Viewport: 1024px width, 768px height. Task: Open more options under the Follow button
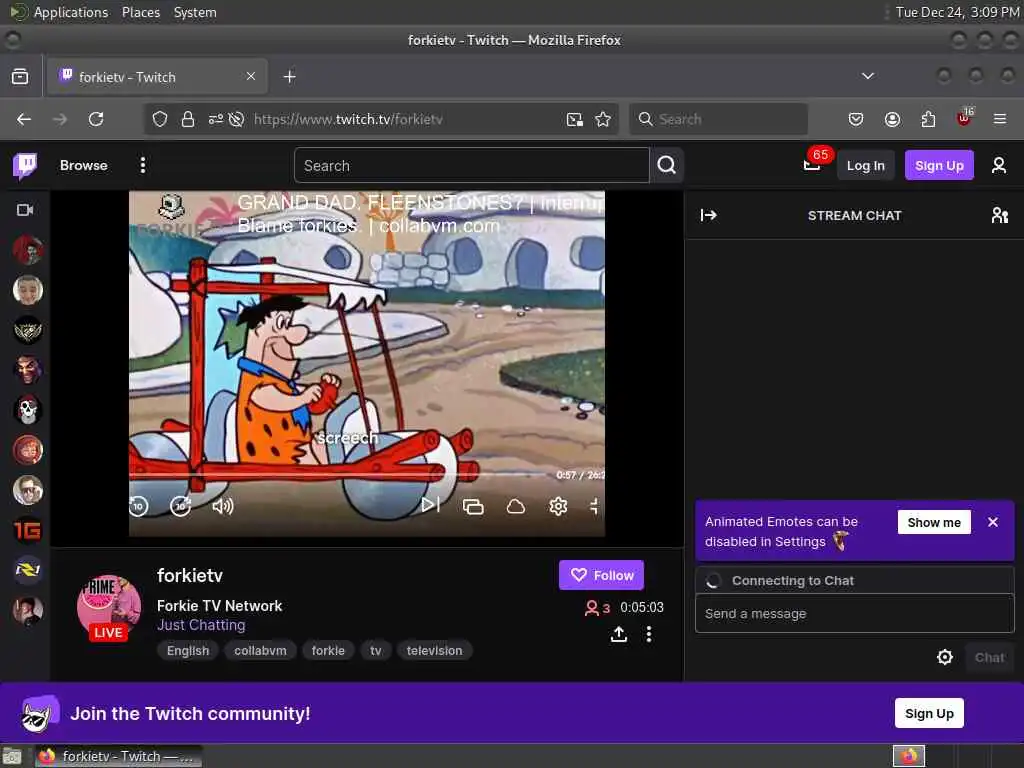tap(648, 634)
